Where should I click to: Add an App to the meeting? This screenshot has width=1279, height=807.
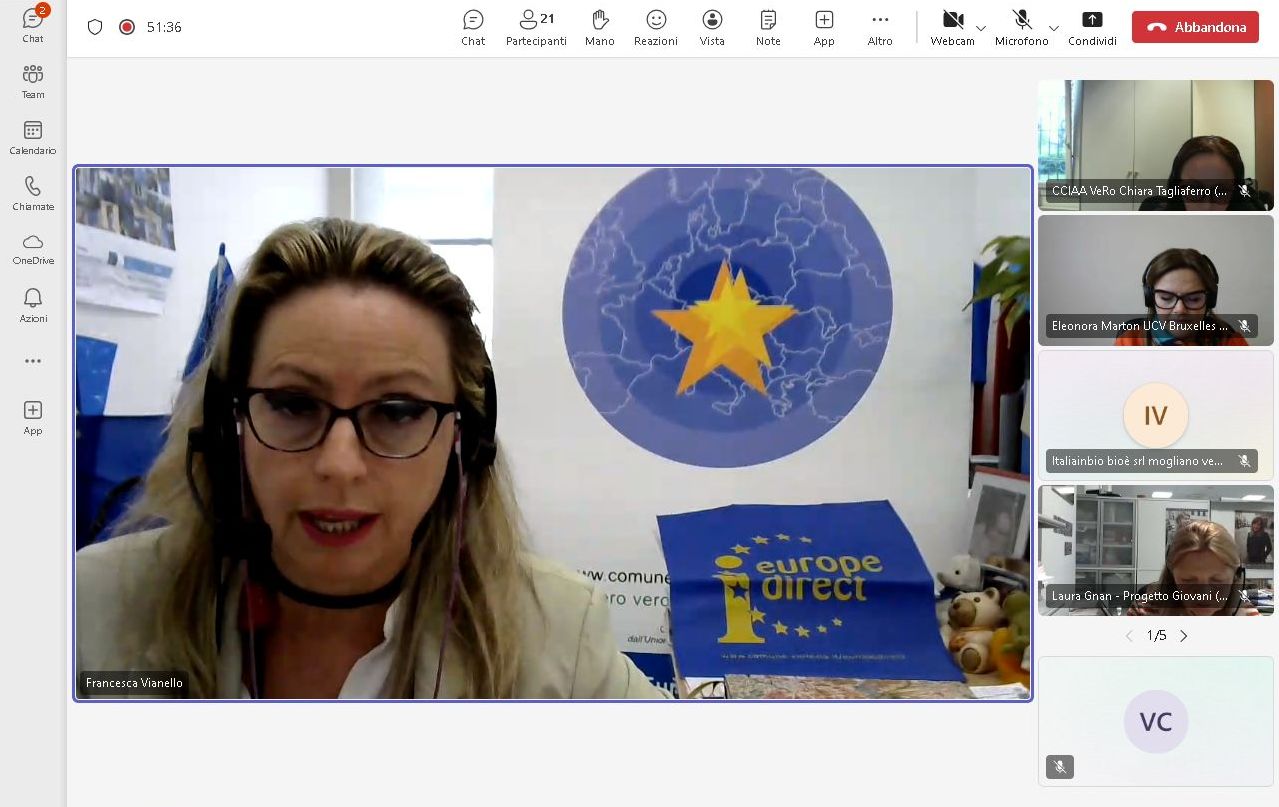pos(824,28)
